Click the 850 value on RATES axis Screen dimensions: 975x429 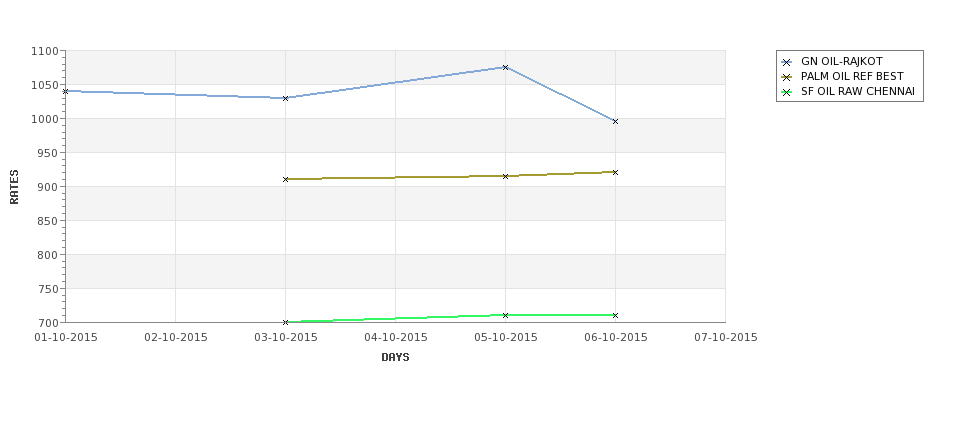click(47, 221)
